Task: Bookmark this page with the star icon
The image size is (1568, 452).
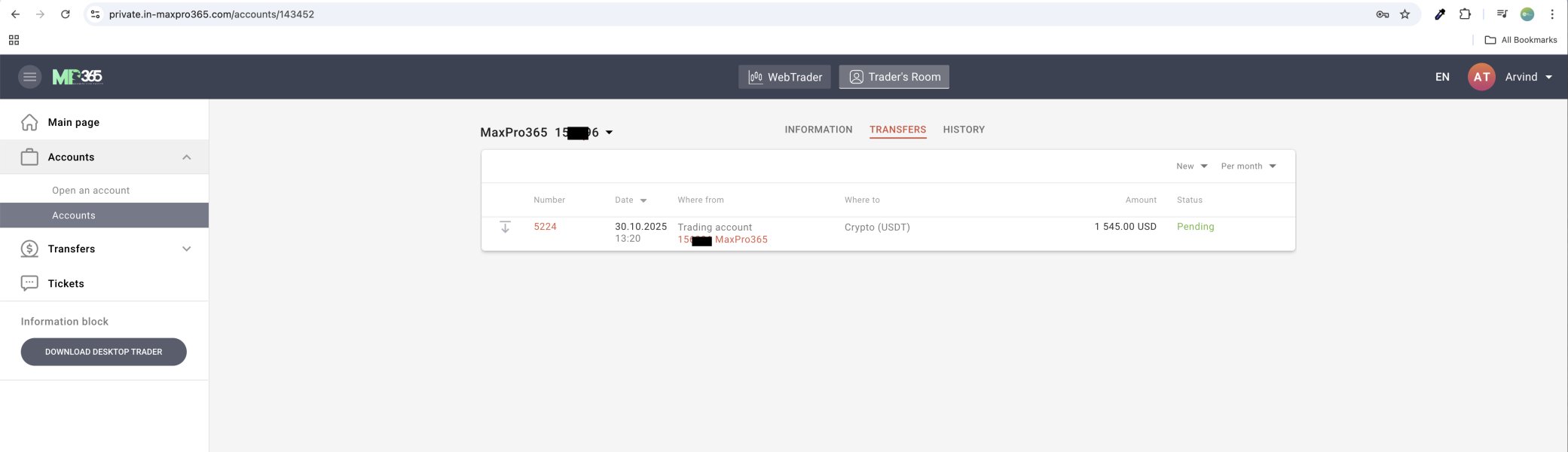Action: 1404,14
